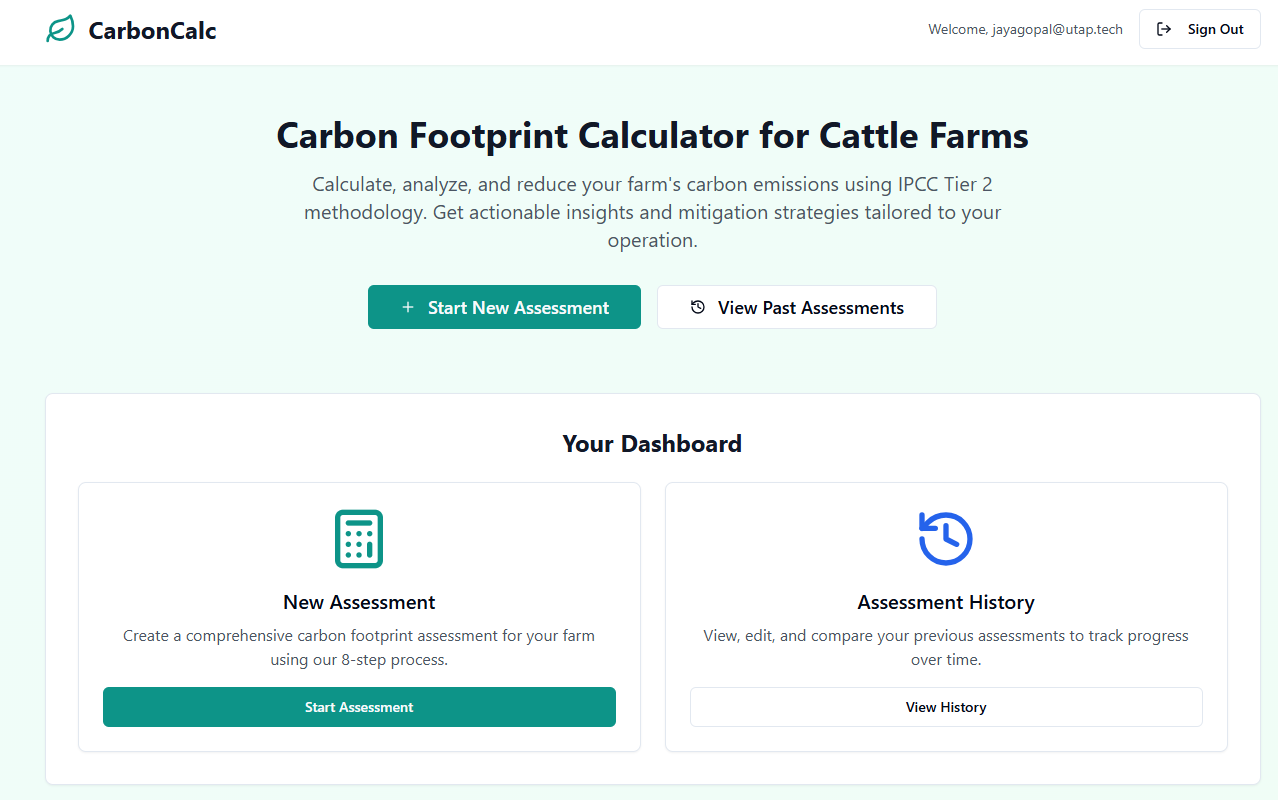Viewport: 1278px width, 800px height.
Task: Click the CarbonCalc leaf logo icon
Action: tap(60, 30)
